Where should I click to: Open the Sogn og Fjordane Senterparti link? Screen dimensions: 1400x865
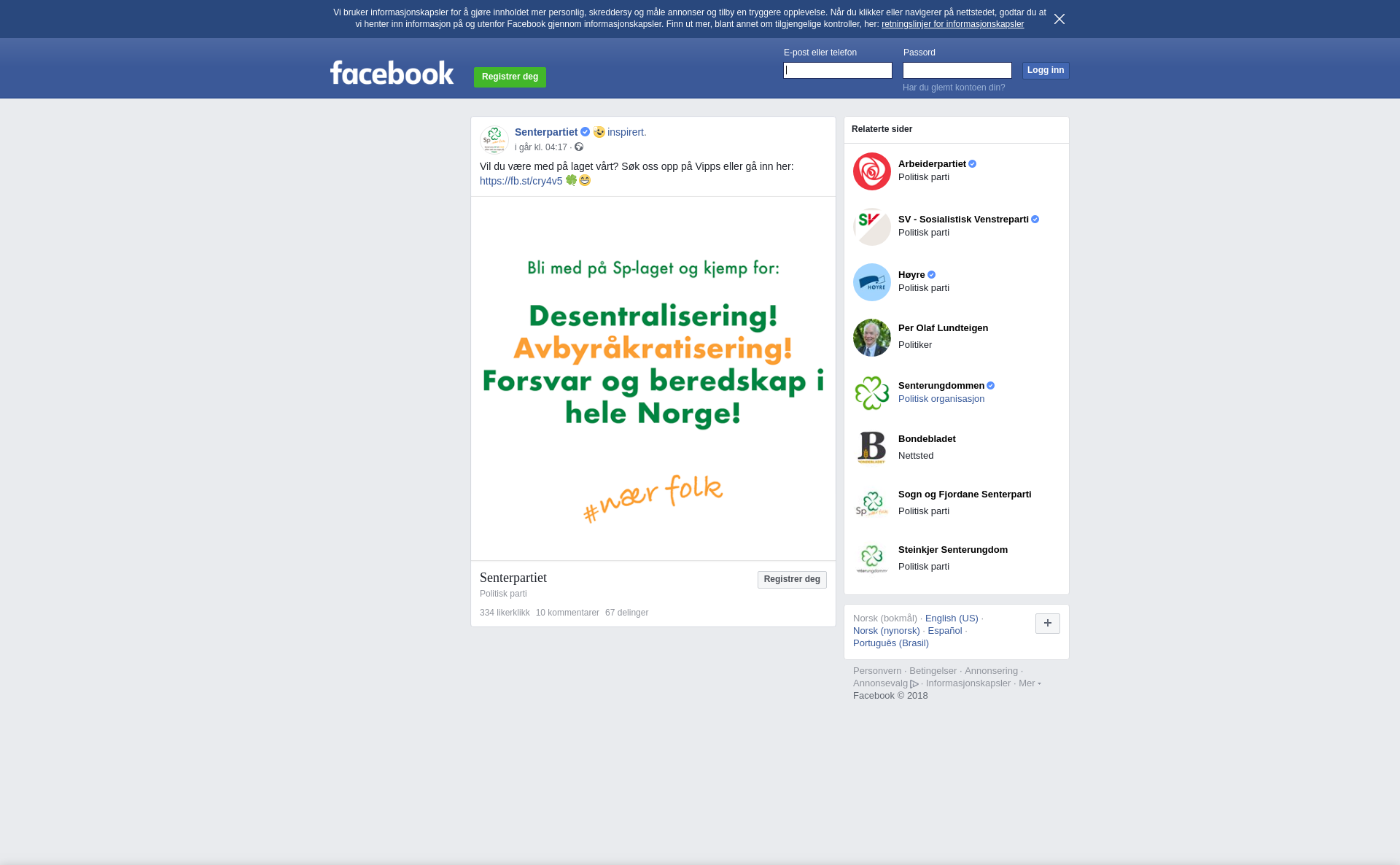click(965, 494)
